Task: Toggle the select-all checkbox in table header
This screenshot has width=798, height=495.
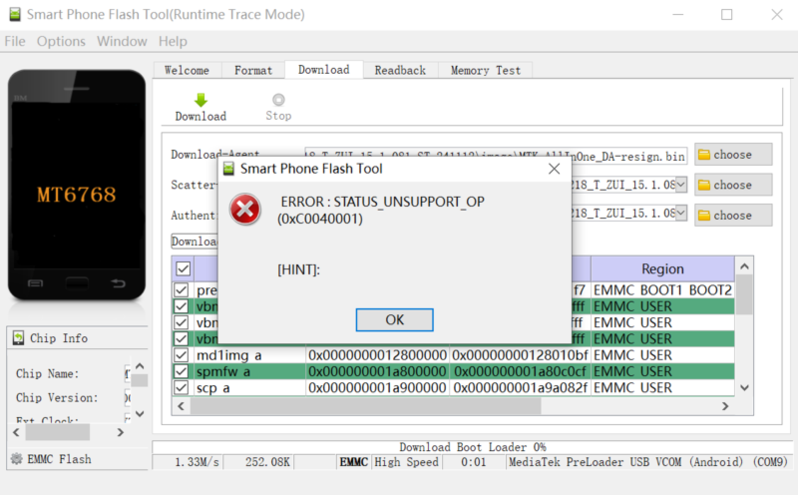Action: (x=183, y=269)
